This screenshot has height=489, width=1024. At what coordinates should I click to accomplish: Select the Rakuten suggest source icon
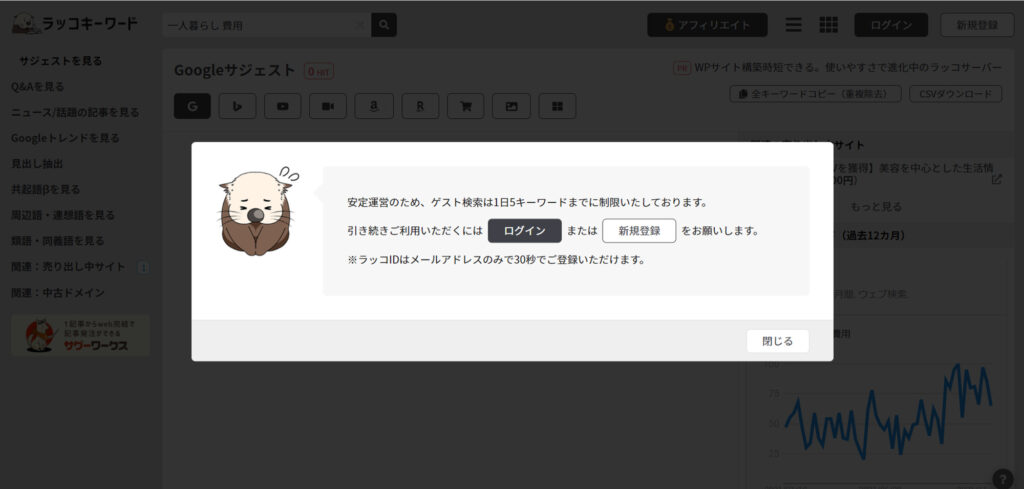point(420,106)
